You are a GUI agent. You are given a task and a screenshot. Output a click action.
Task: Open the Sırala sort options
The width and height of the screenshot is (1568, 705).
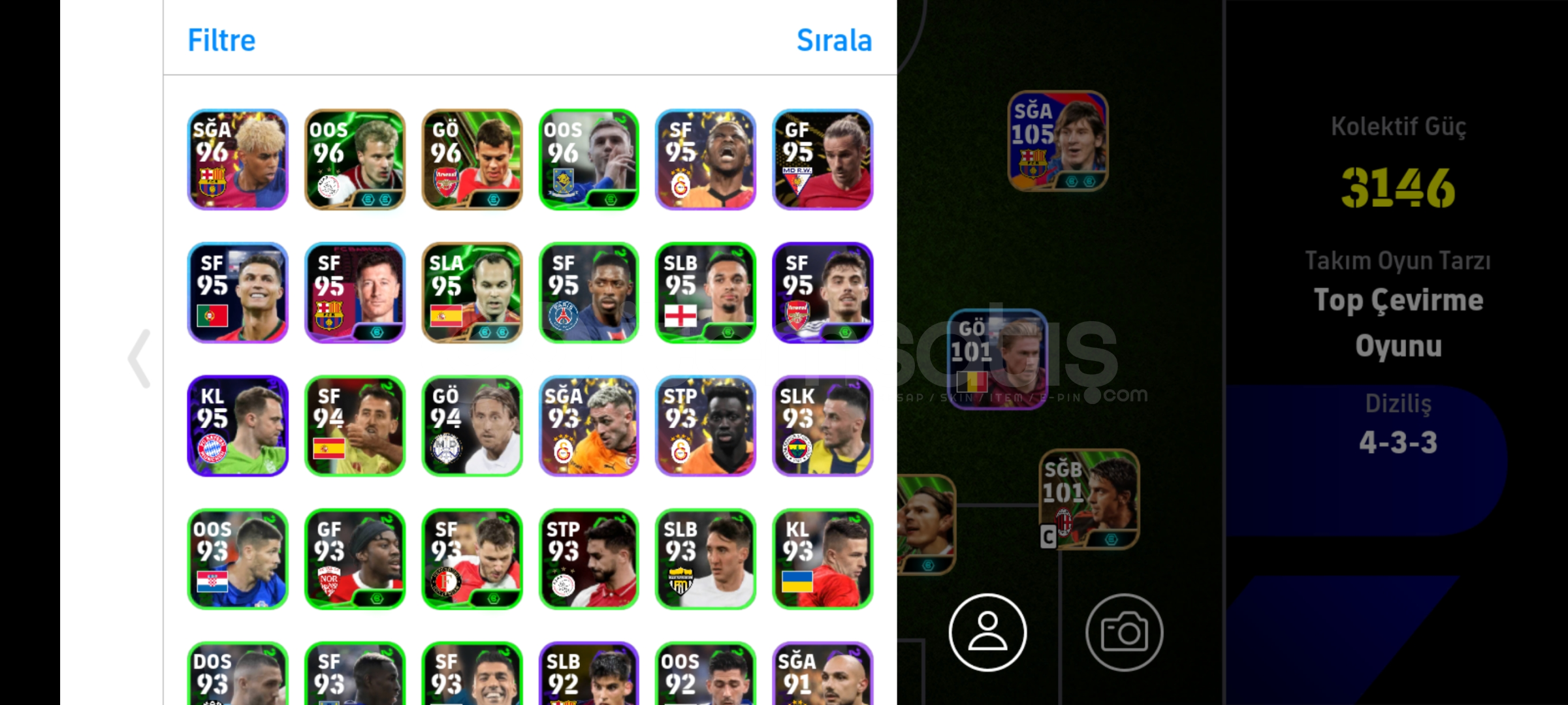click(x=834, y=40)
